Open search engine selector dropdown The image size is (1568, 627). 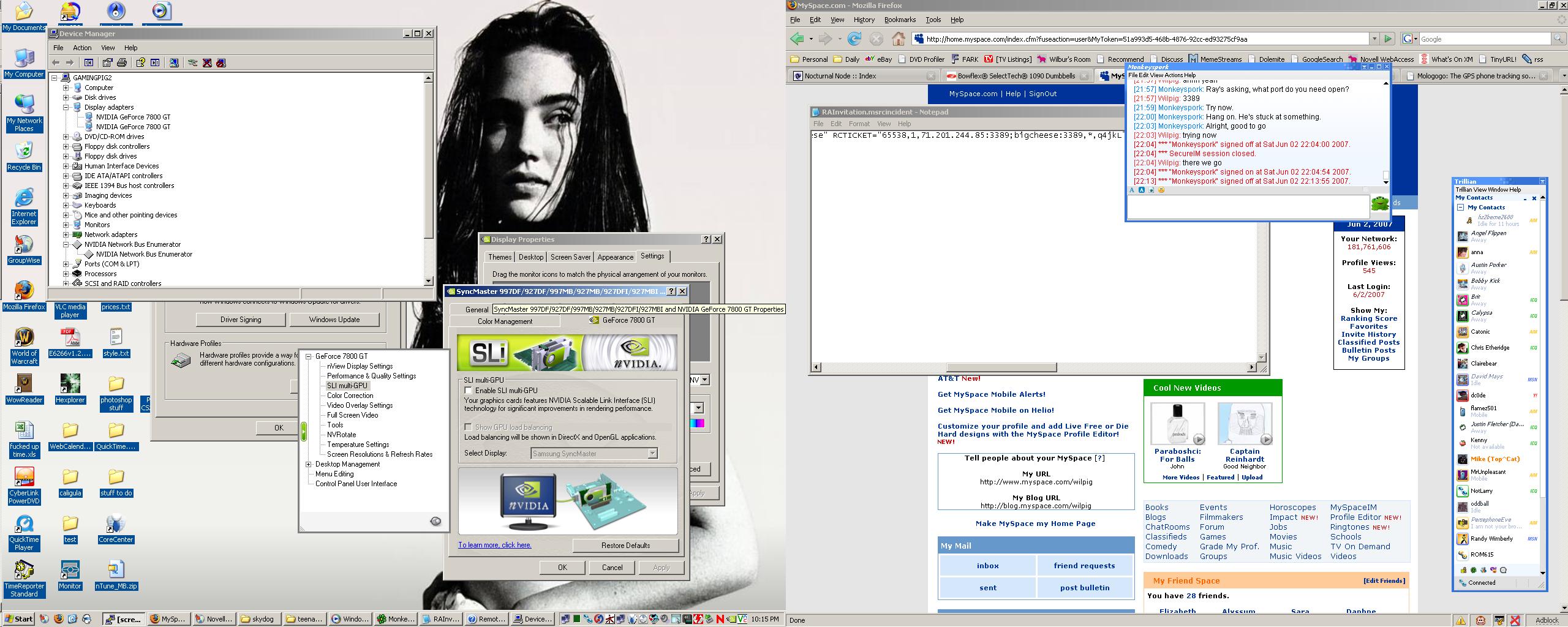(x=1409, y=39)
